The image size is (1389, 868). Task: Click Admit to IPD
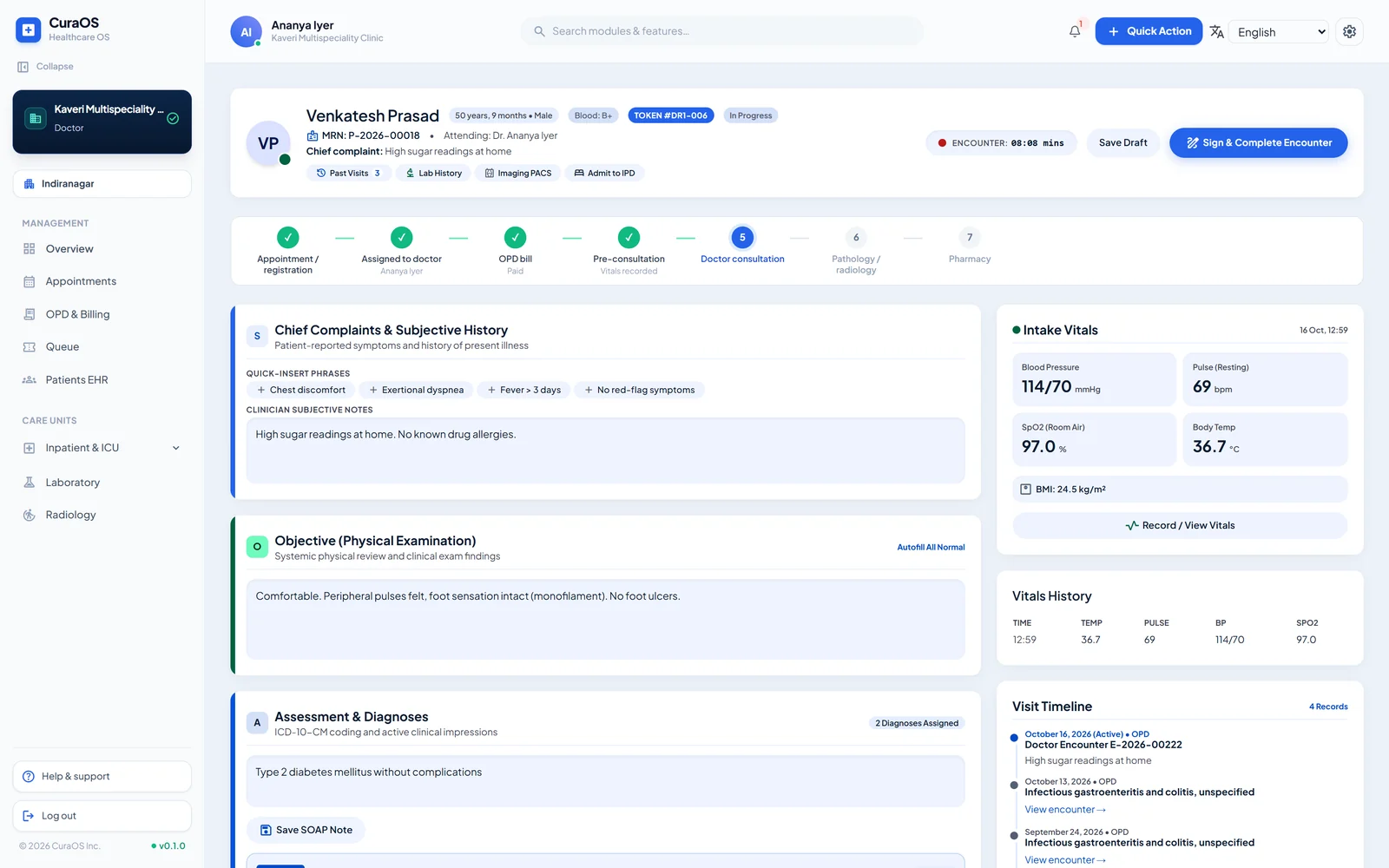tap(604, 174)
